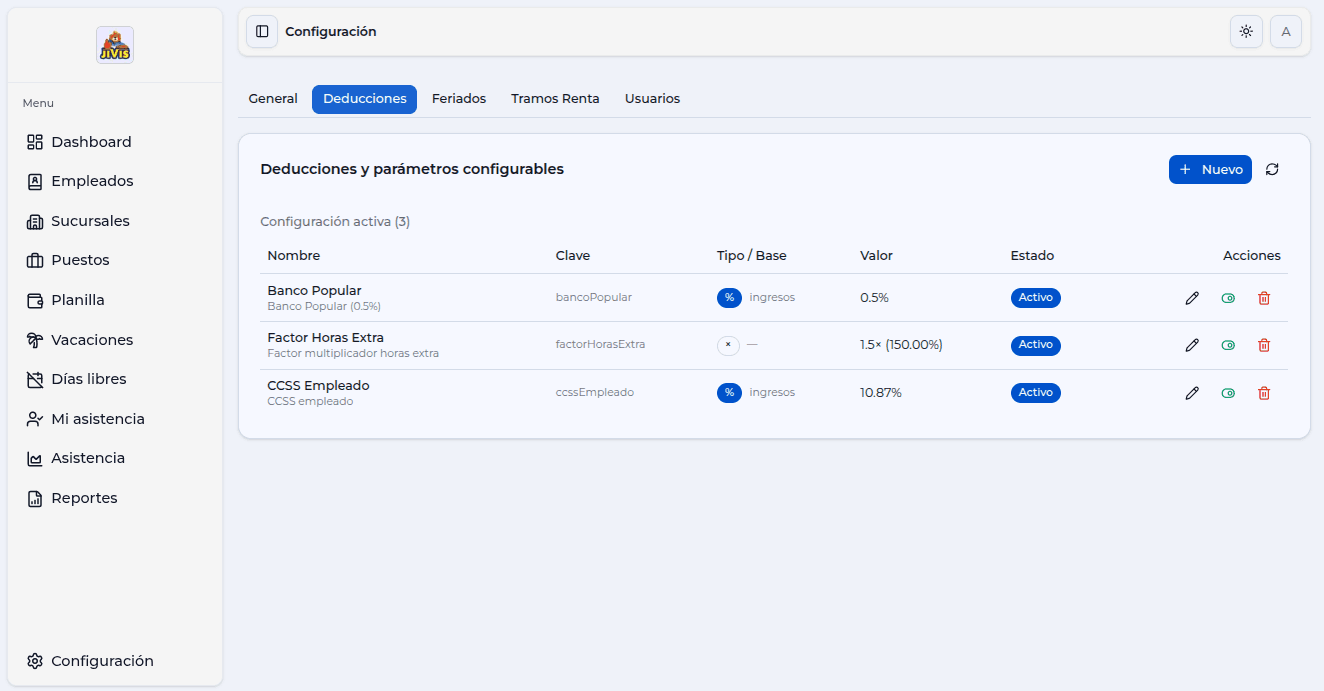This screenshot has width=1324, height=691.
Task: Click Activo badge for Factor Horas Extra
Action: (x=1036, y=345)
